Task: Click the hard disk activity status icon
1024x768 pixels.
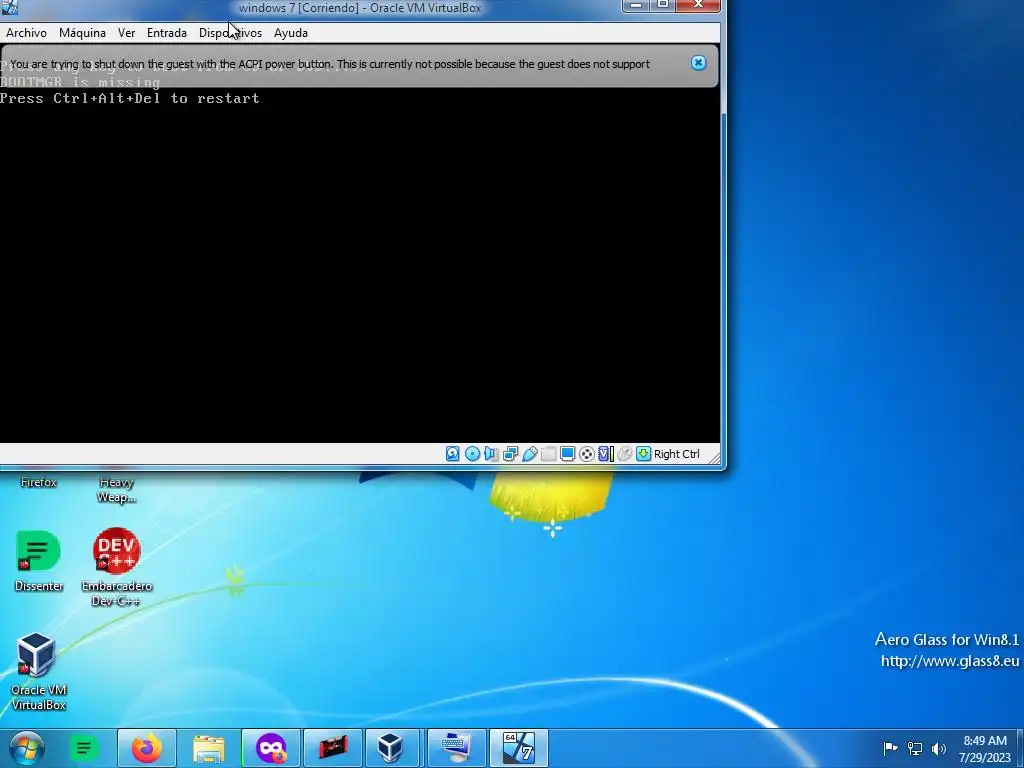Action: [x=453, y=454]
